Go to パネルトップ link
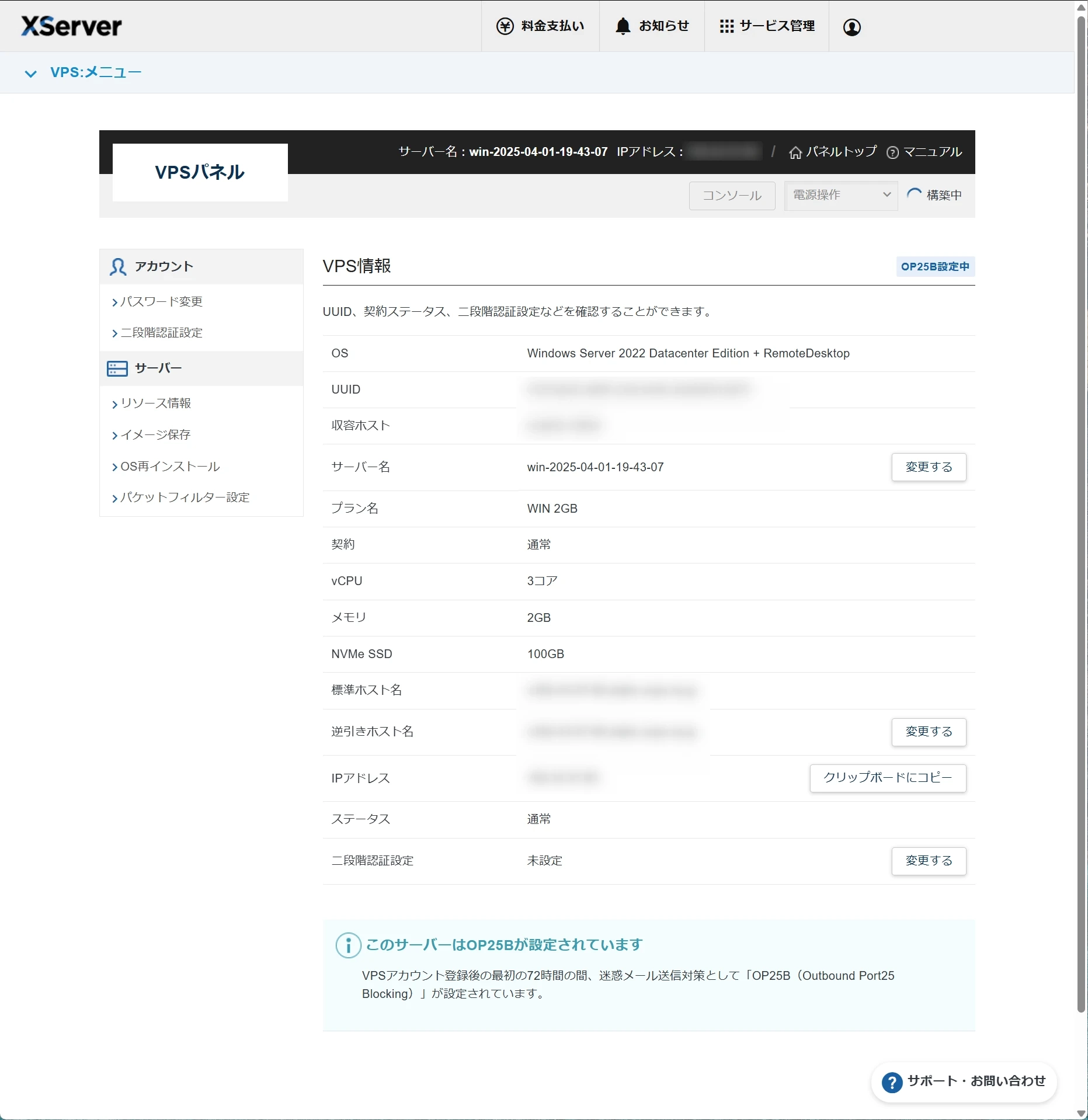 point(841,152)
